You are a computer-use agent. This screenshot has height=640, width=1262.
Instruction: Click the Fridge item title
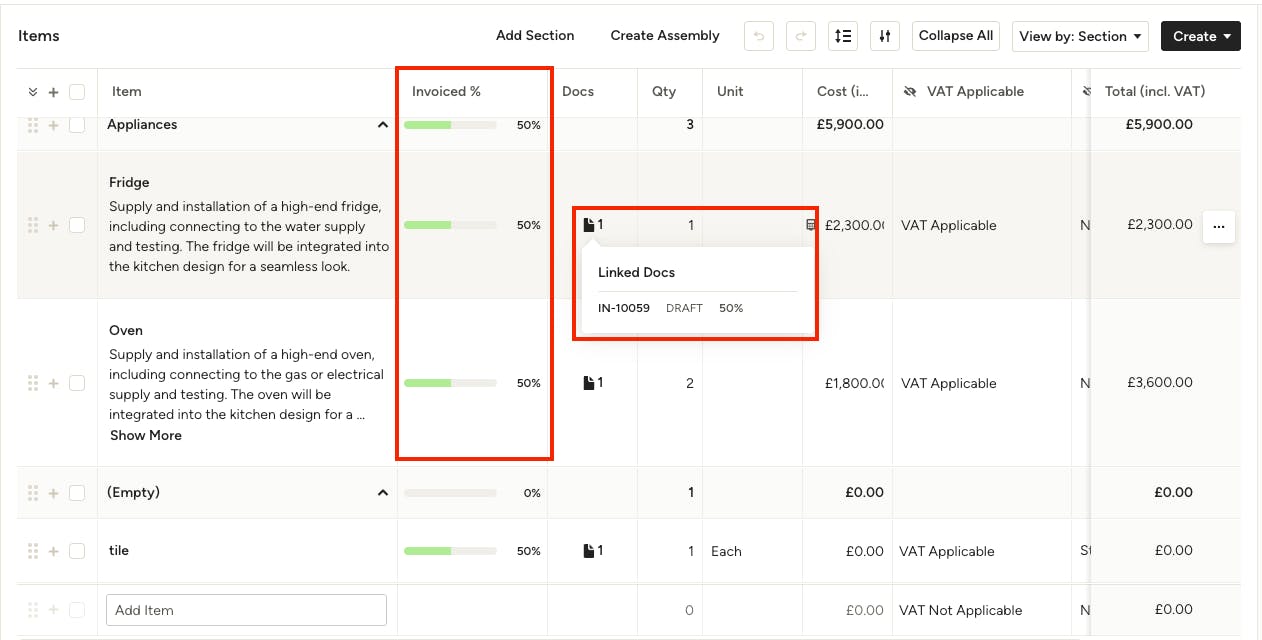pyautogui.click(x=129, y=182)
